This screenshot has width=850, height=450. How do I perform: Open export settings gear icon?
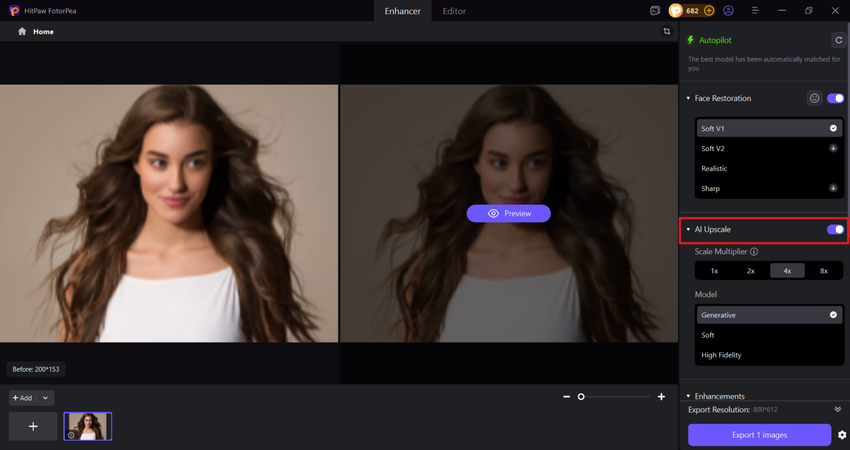click(842, 435)
